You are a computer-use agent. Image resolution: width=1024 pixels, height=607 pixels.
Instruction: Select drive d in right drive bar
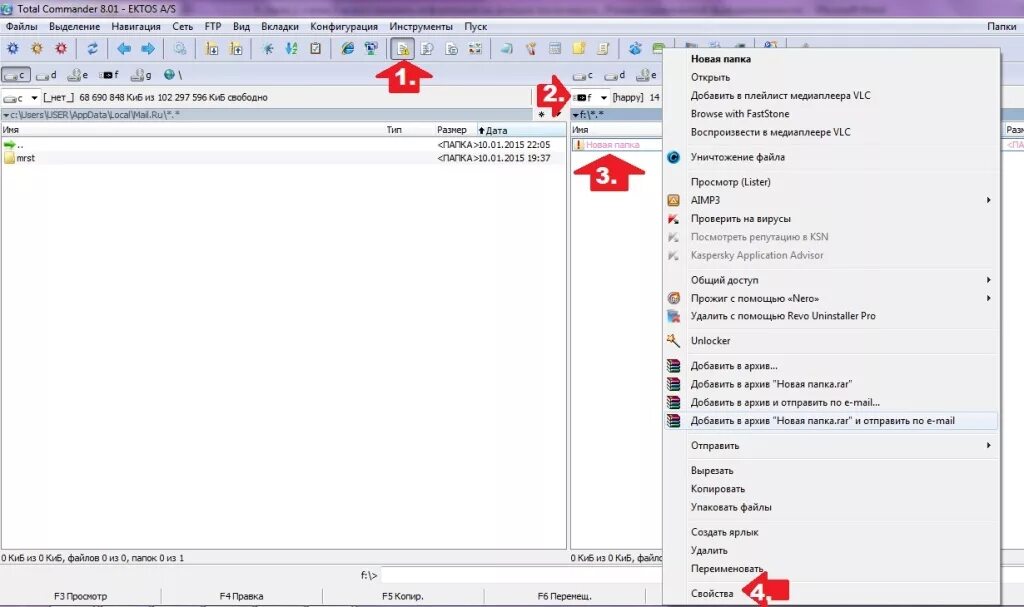point(615,75)
